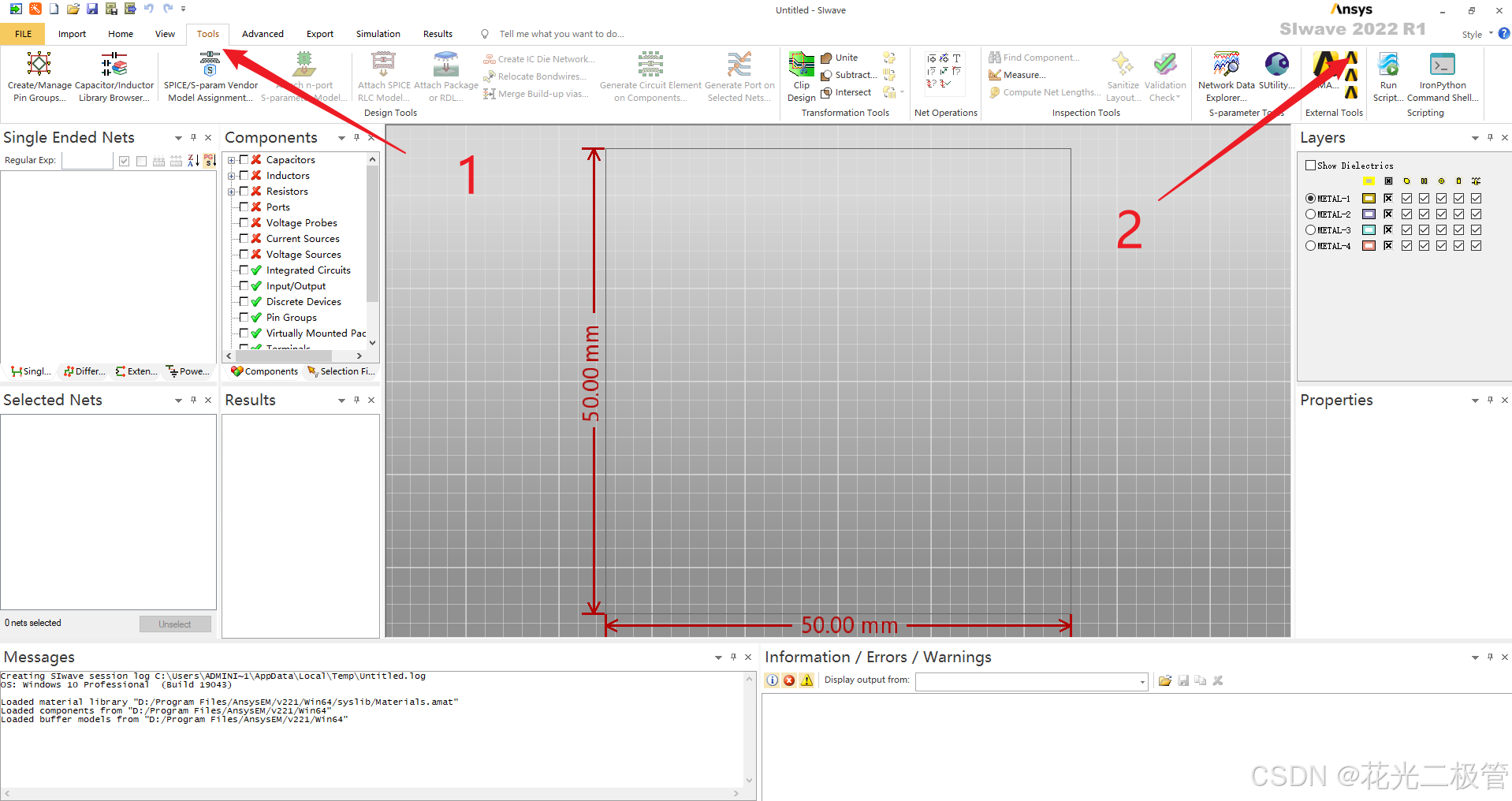
Task: Click Attach SPICE RLC Model
Action: pos(383,75)
